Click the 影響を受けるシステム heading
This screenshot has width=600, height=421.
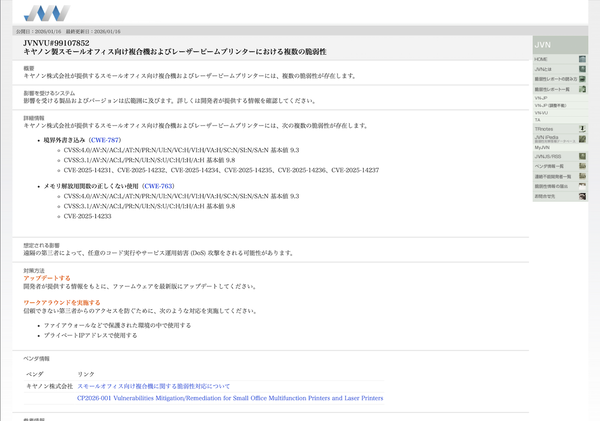coord(49,93)
